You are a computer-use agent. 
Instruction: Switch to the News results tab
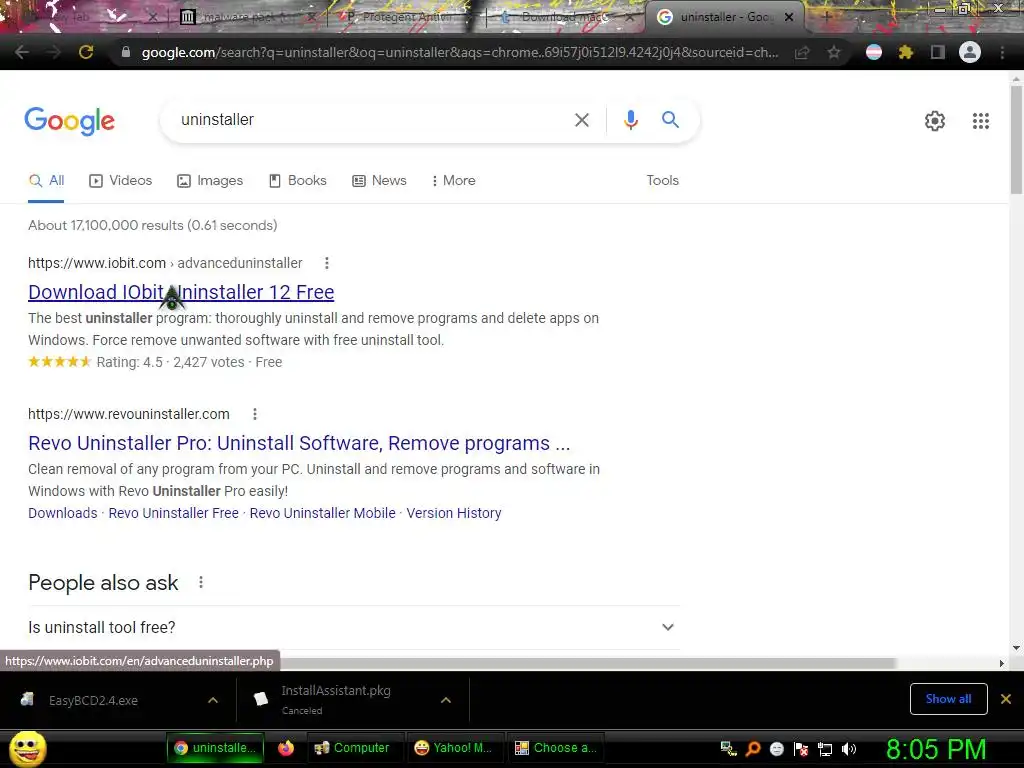(379, 180)
